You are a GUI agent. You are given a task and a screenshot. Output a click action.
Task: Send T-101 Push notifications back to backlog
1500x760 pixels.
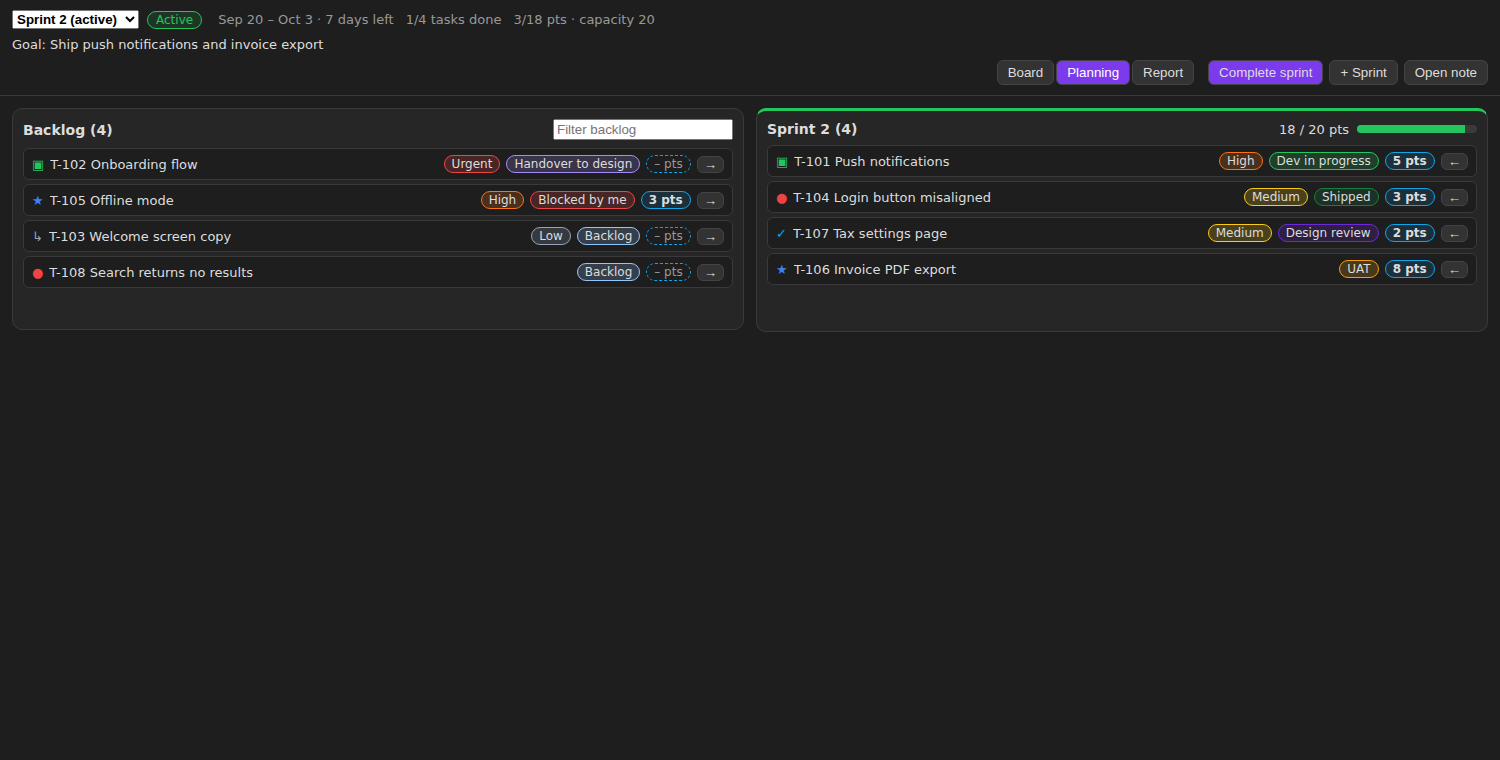[x=1454, y=162]
